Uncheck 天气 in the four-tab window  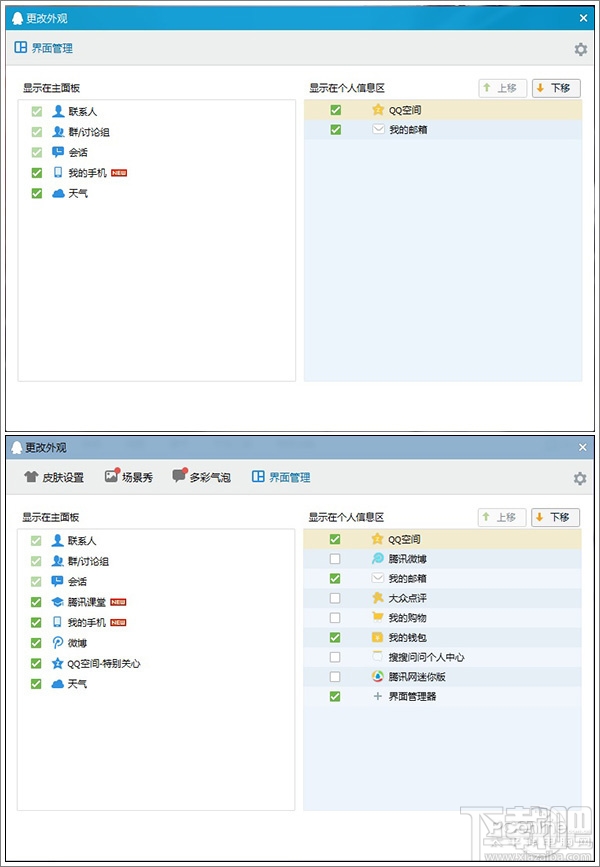[36, 684]
